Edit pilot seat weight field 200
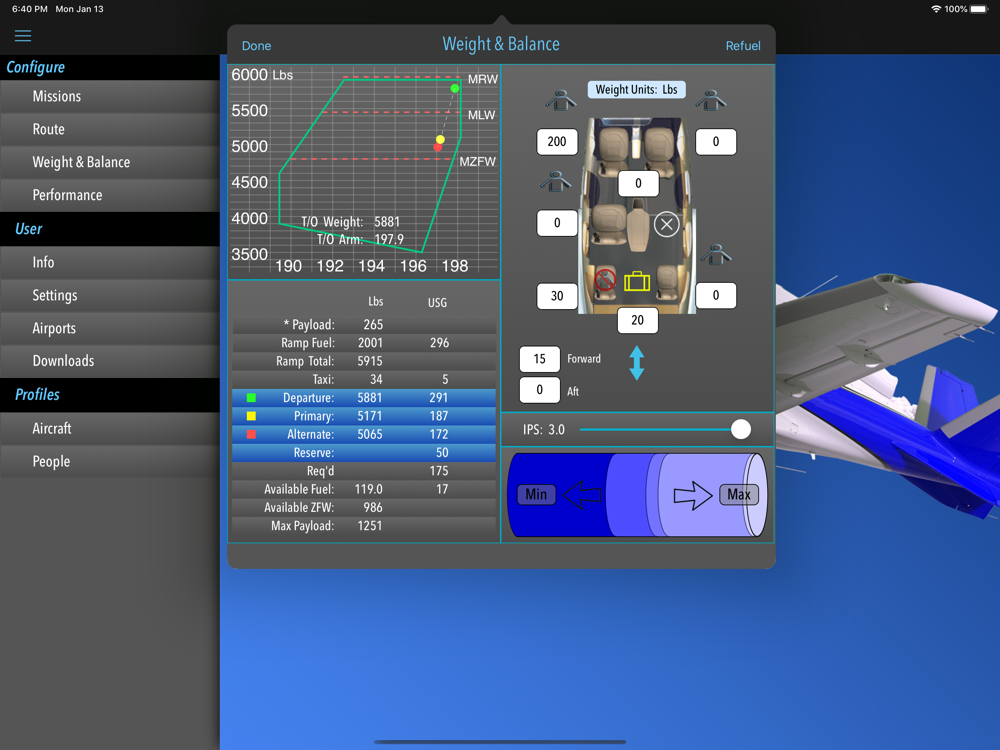 click(557, 142)
